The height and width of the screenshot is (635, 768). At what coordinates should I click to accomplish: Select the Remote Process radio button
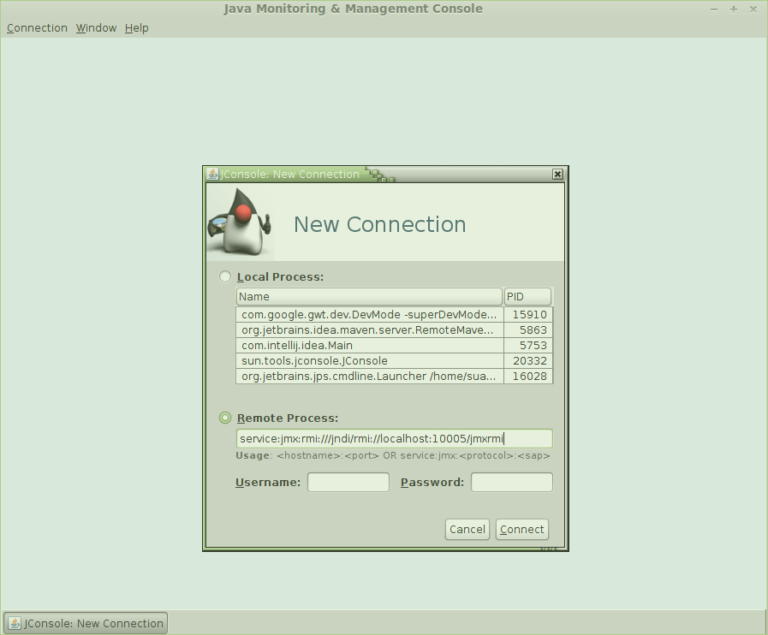225,418
